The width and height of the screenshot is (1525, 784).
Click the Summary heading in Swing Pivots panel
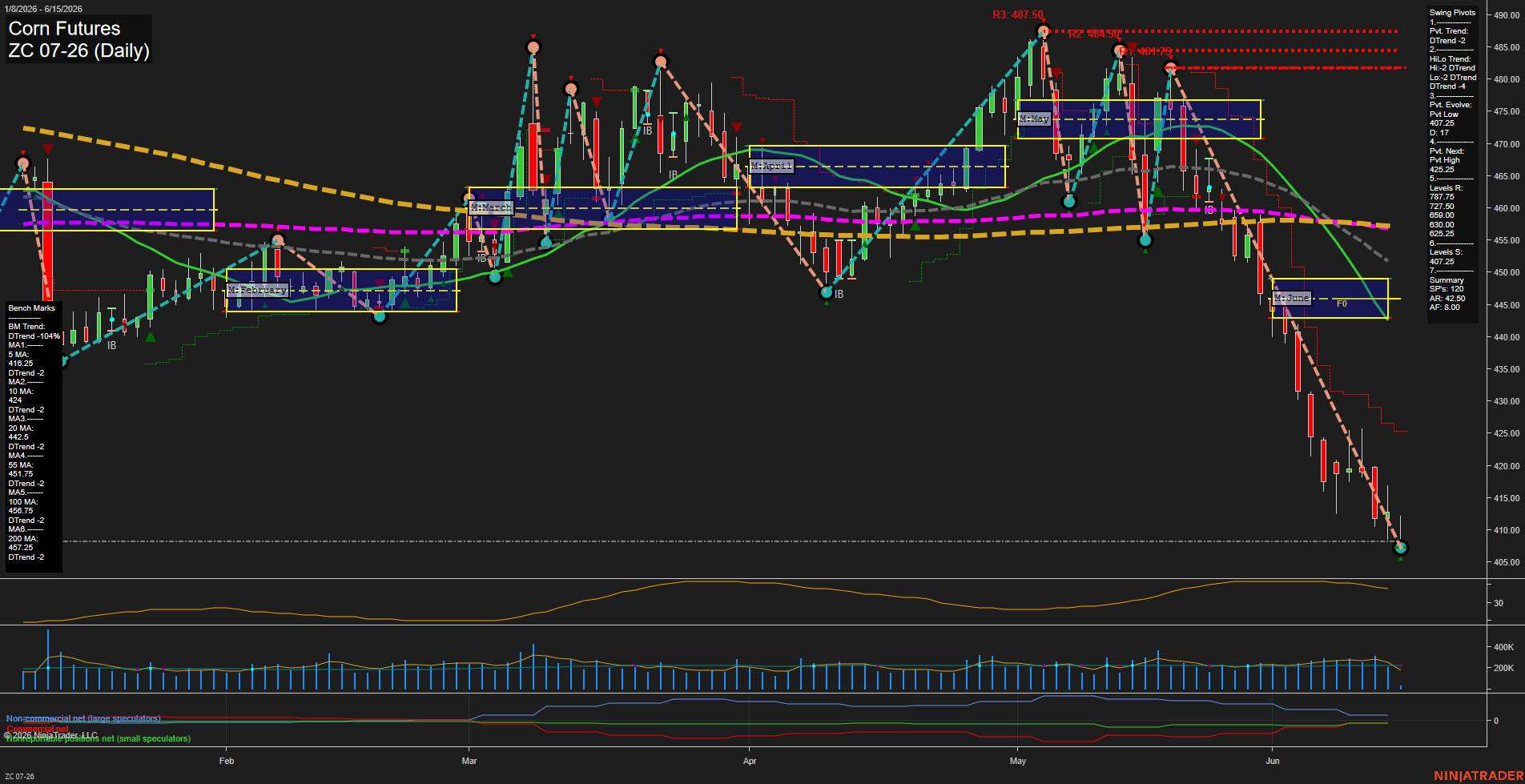tap(1447, 280)
